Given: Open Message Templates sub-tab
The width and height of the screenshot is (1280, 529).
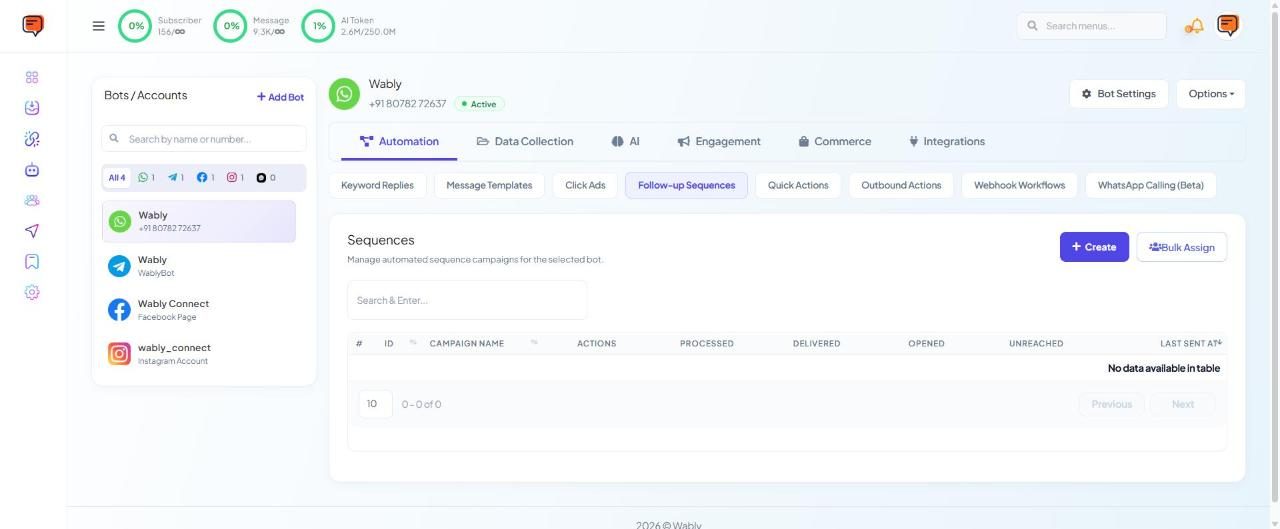Looking at the screenshot, I should coord(489,185).
